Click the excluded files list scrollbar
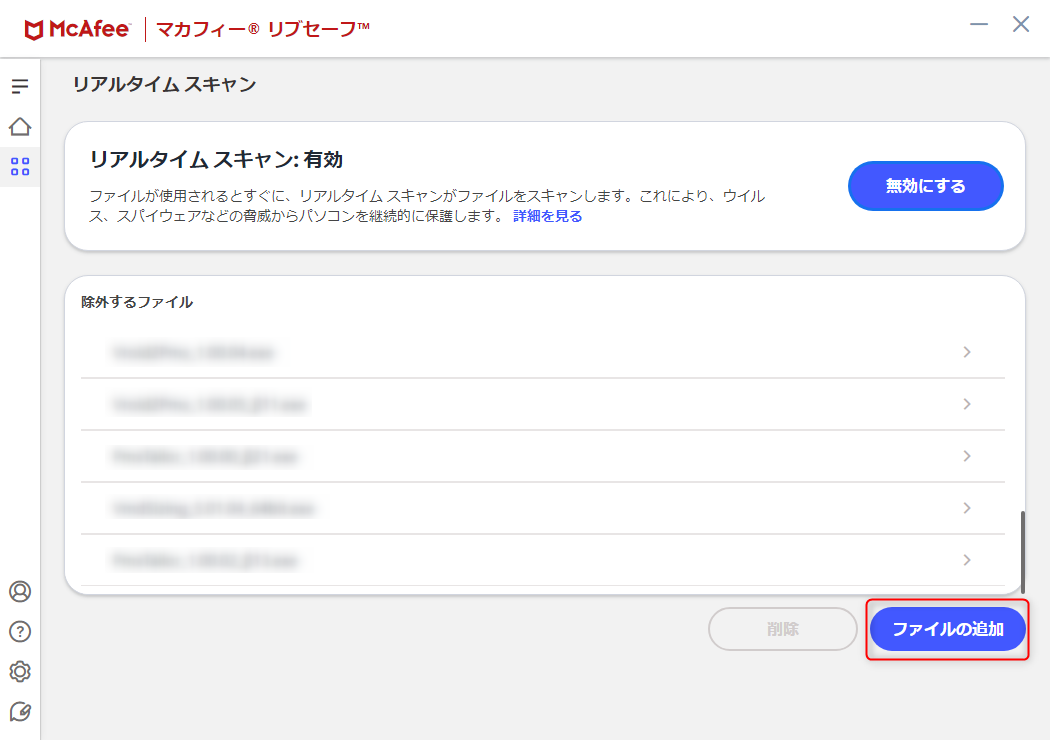 click(1023, 552)
